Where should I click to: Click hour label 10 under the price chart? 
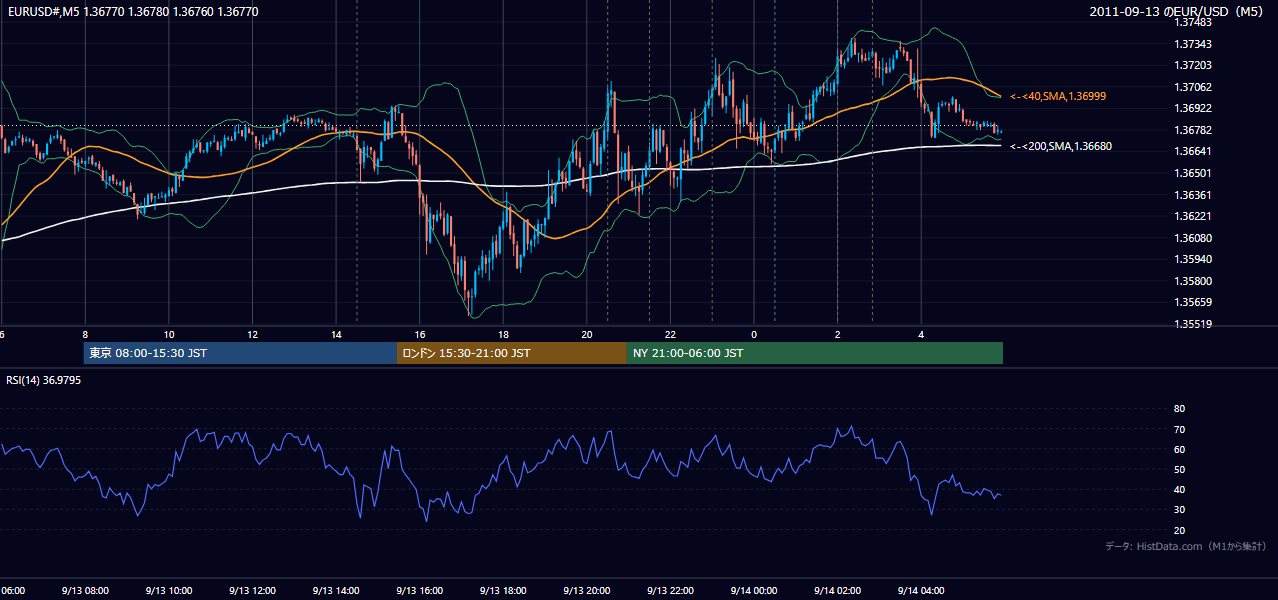169,335
